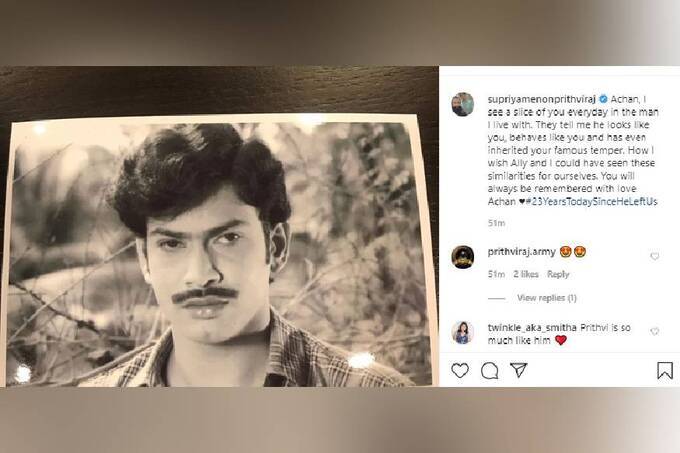Open prithviraj.army's avatar

(x=462, y=256)
